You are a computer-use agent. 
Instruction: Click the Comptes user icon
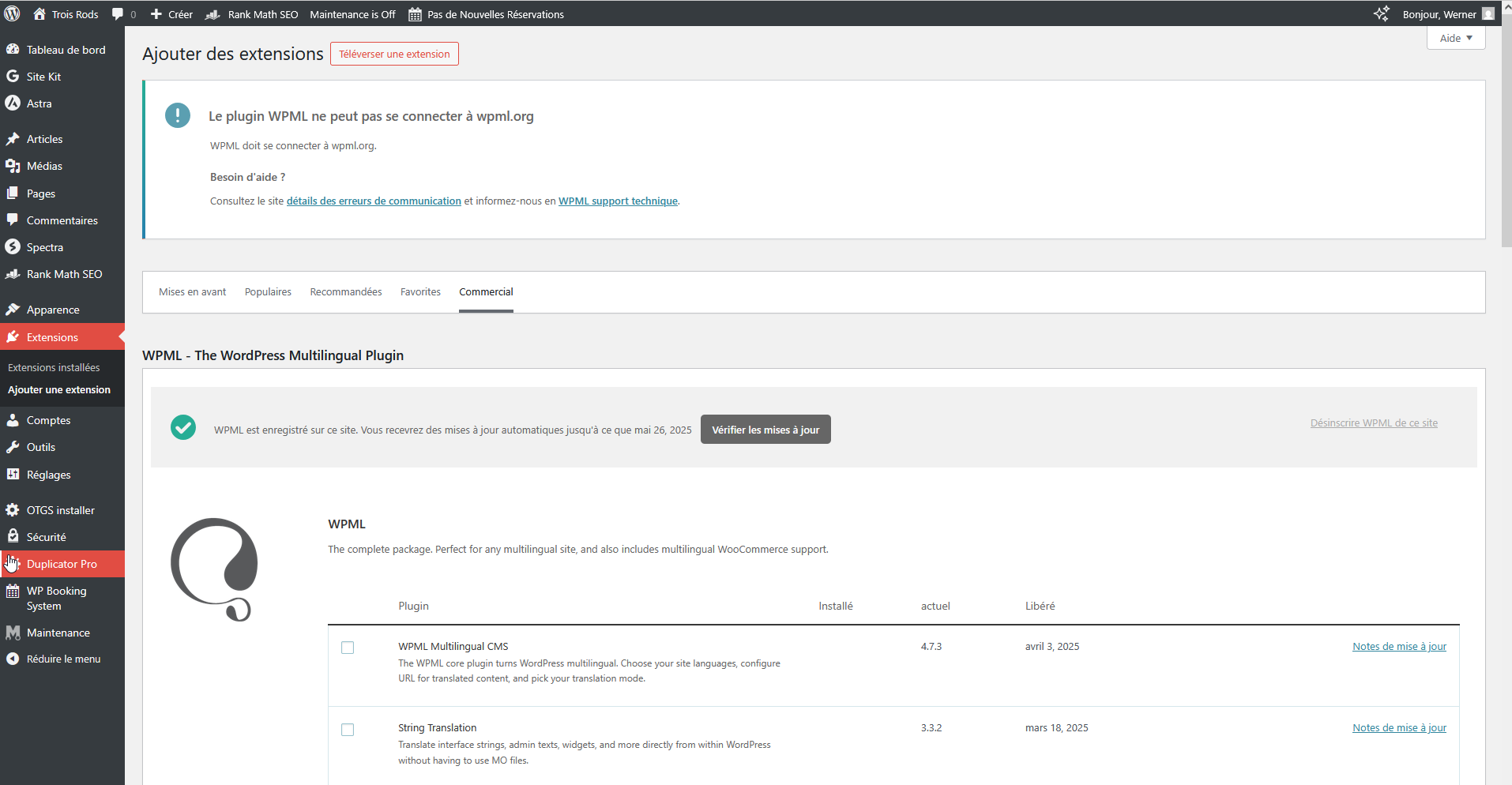click(13, 419)
